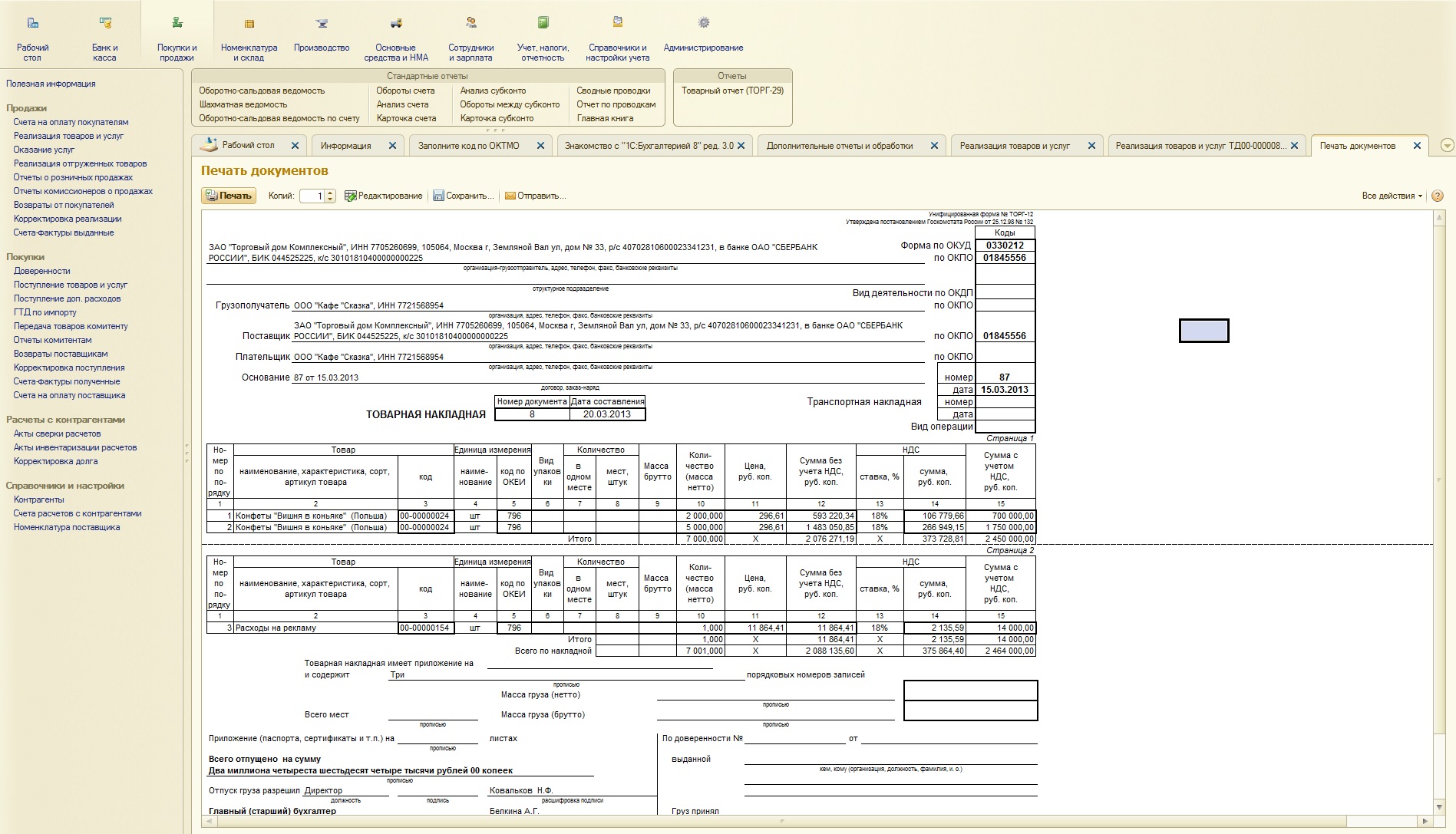Open the Рабочий стол section icon
This screenshot has width=1456, height=834.
(32, 23)
